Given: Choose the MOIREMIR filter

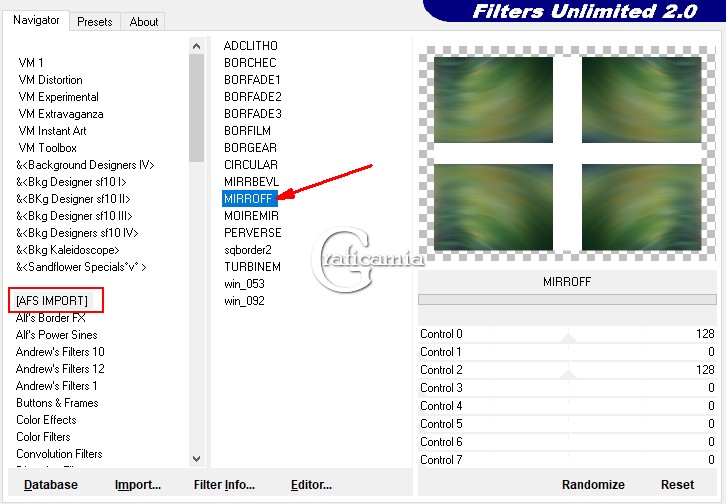Looking at the screenshot, I should [251, 216].
